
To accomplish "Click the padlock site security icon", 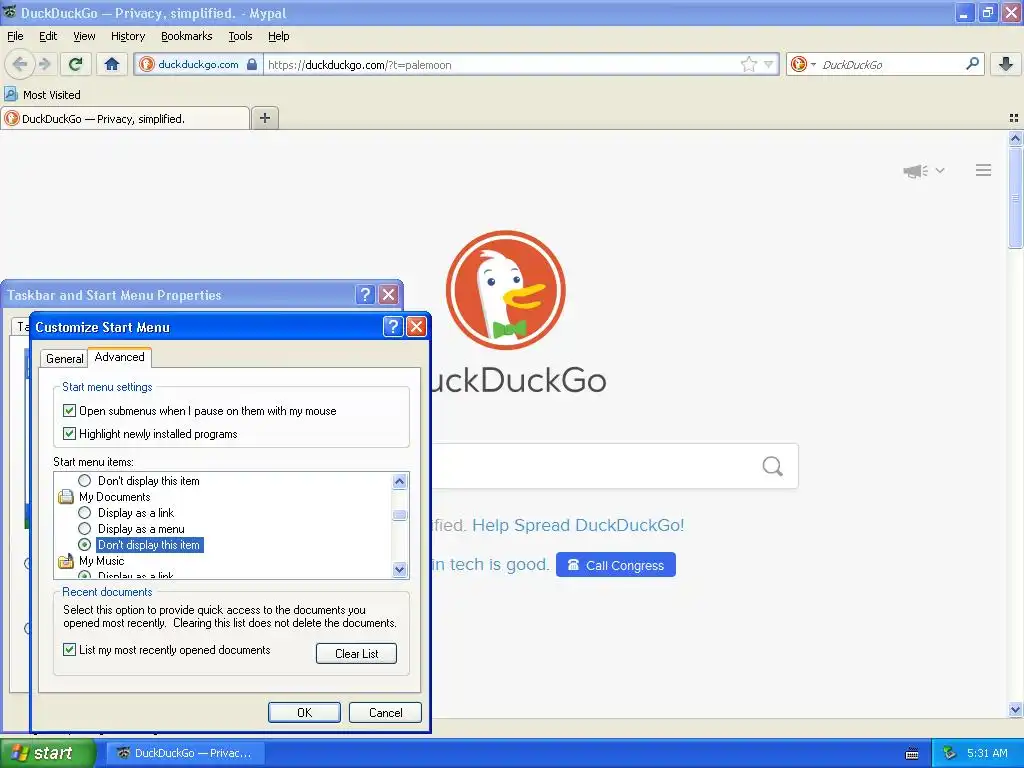I will (252, 65).
